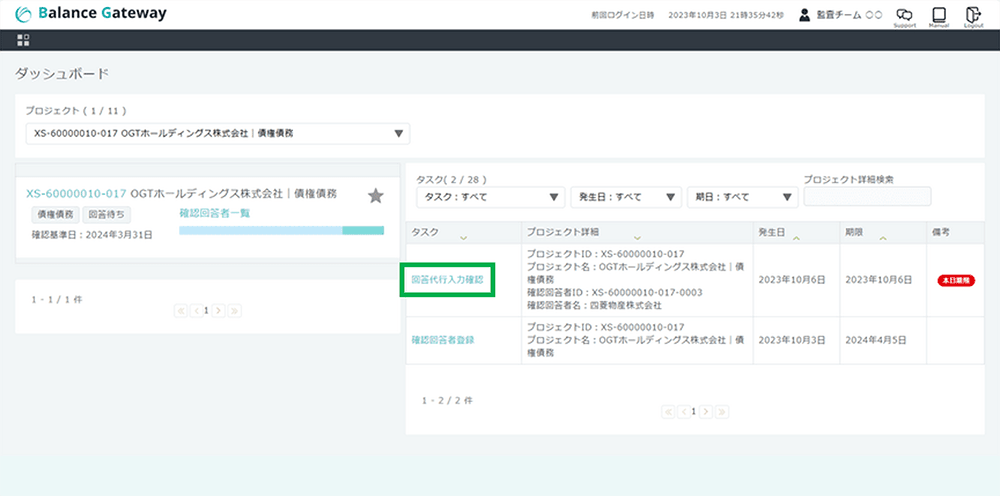Click the プロジェクト詳細検索 search field
The width and height of the screenshot is (1000, 496).
point(867,196)
